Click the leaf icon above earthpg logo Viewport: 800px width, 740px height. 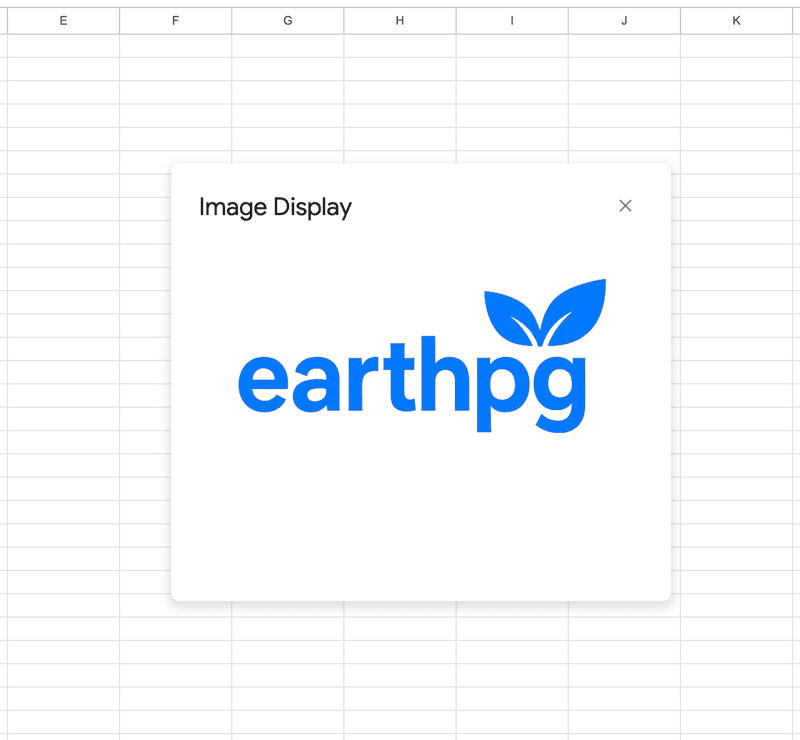click(x=545, y=311)
